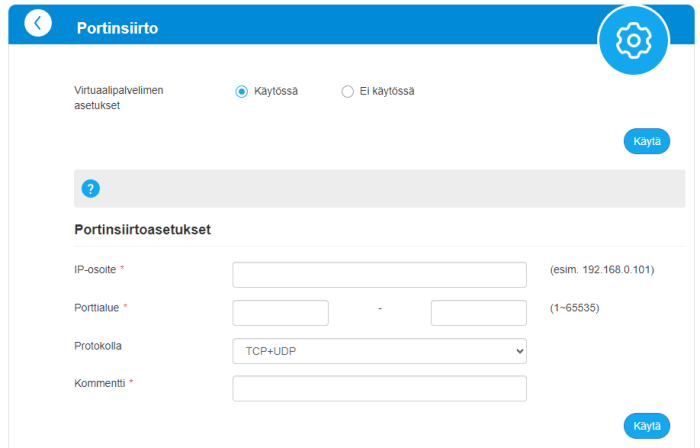Viewport: 700px width, 448px height.
Task: Click the Käytä button below Kommentti
Action: pyautogui.click(x=646, y=426)
